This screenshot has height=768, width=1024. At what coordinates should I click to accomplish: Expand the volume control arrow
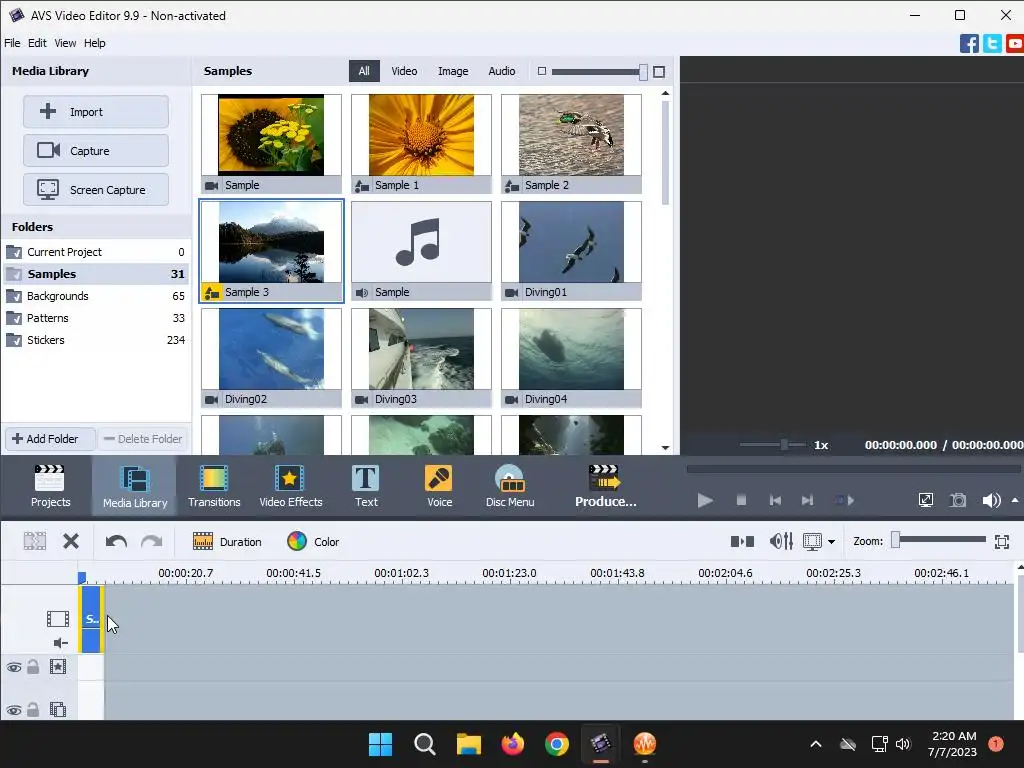1015,500
